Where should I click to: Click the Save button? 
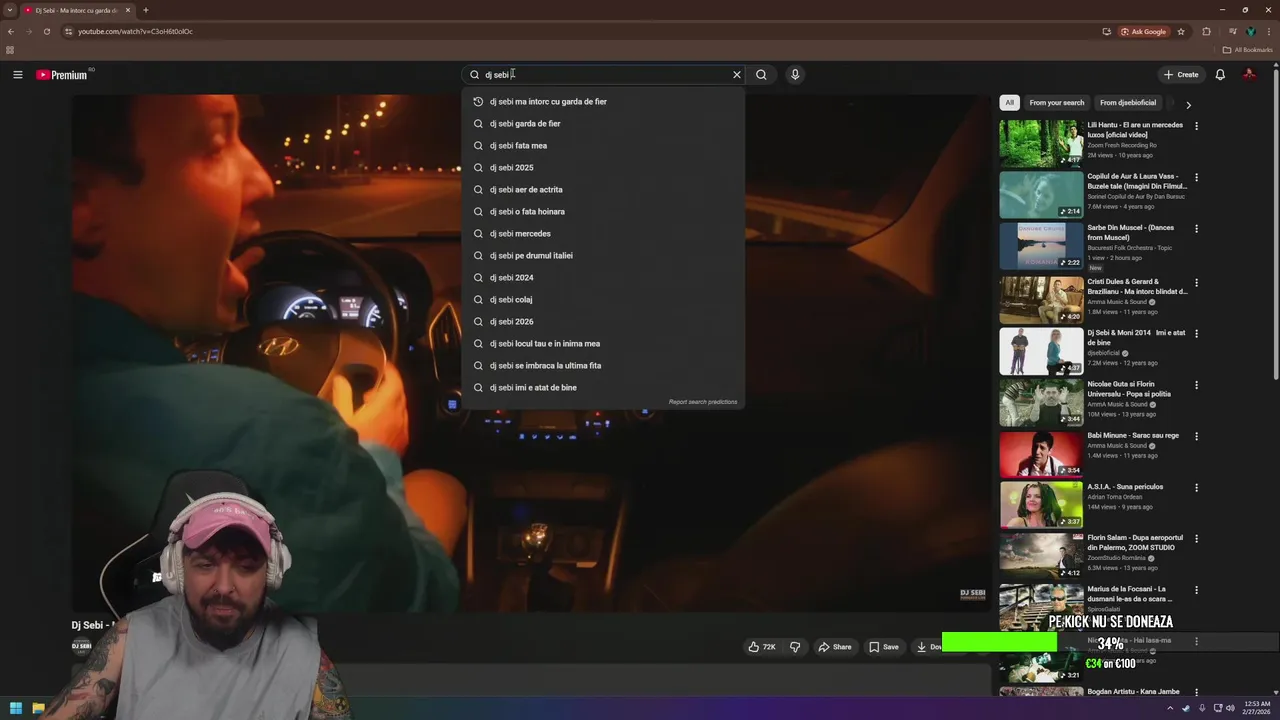tap(884, 647)
